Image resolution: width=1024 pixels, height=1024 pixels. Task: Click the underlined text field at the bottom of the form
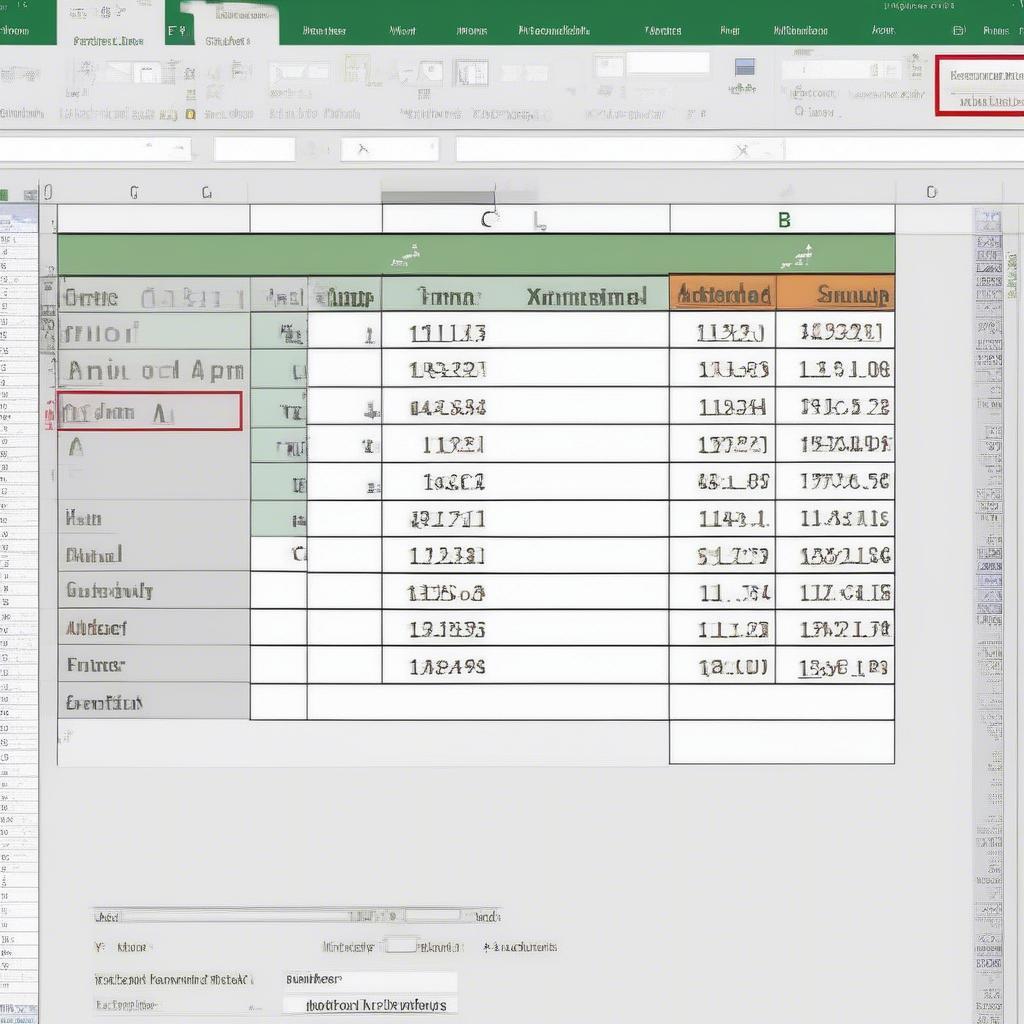[370, 1004]
